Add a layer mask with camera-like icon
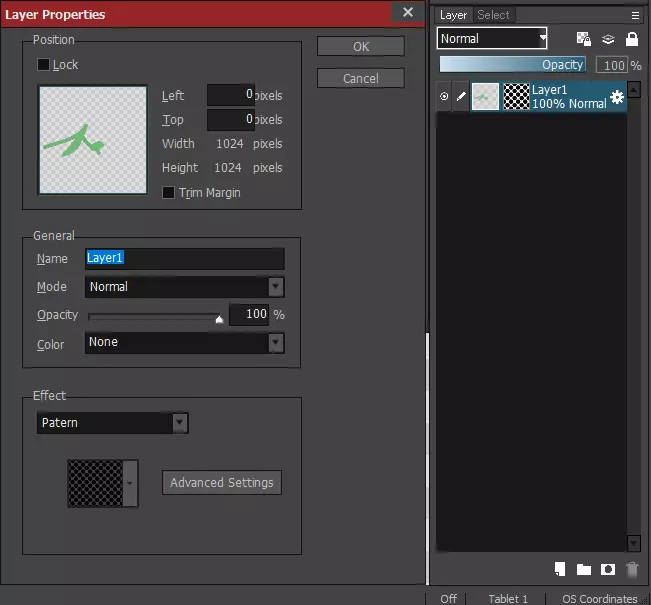651x605 pixels. [x=608, y=569]
